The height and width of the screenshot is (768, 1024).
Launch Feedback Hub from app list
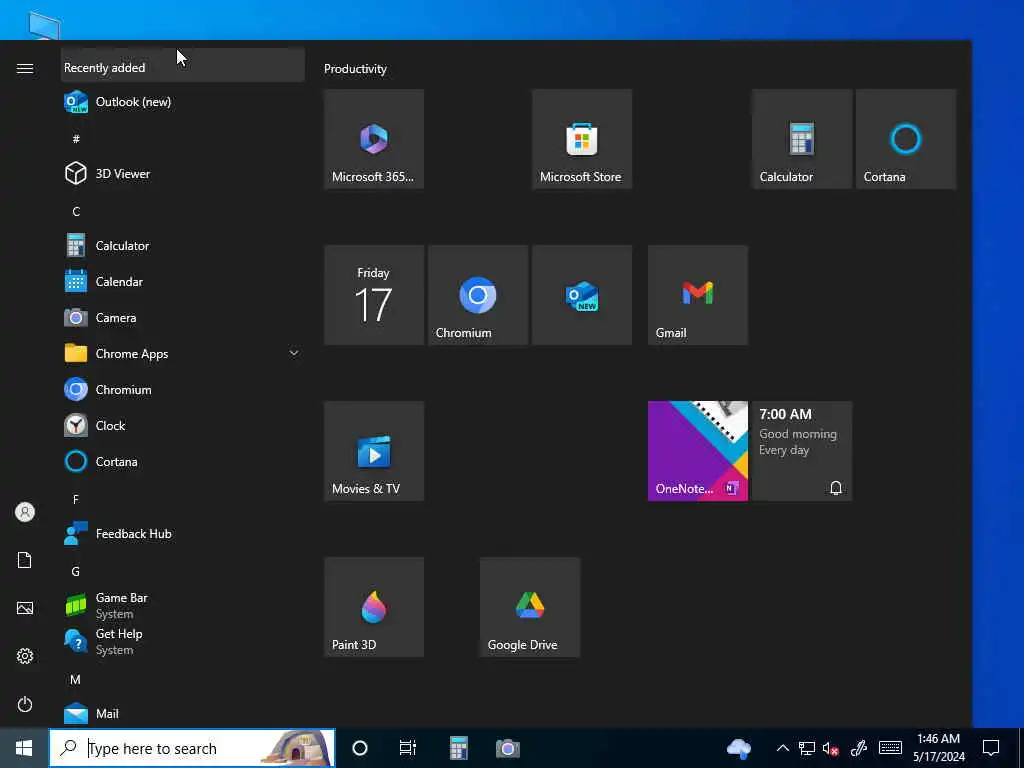(183, 534)
